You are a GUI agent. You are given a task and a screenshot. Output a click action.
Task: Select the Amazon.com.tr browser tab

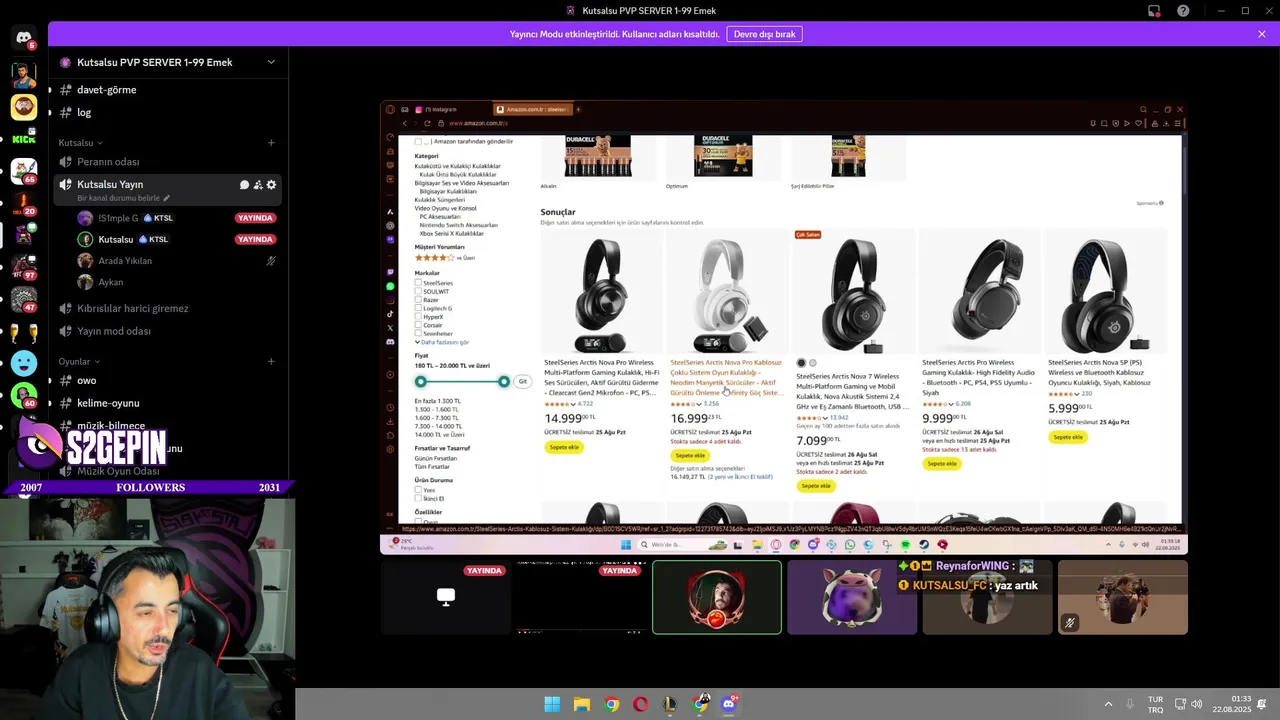coord(532,109)
